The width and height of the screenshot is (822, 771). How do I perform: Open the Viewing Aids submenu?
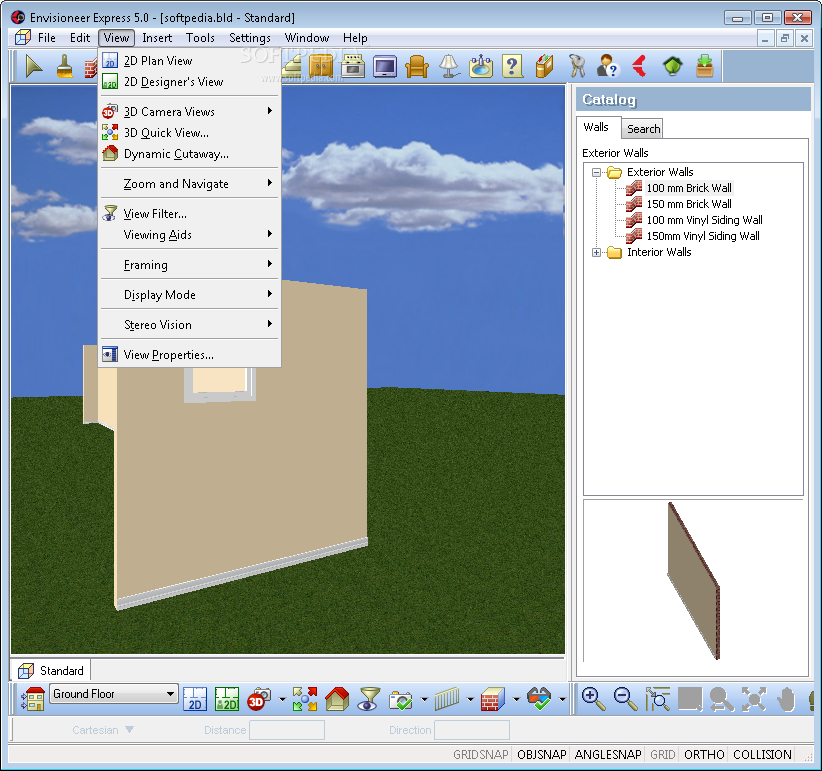189,235
